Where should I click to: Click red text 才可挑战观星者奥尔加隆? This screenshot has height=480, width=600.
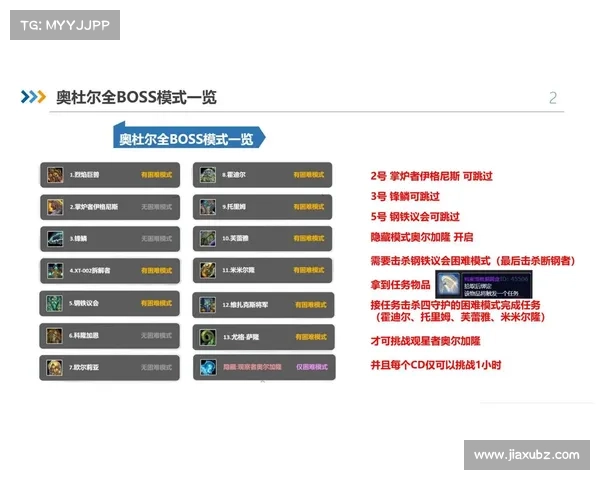click(425, 341)
